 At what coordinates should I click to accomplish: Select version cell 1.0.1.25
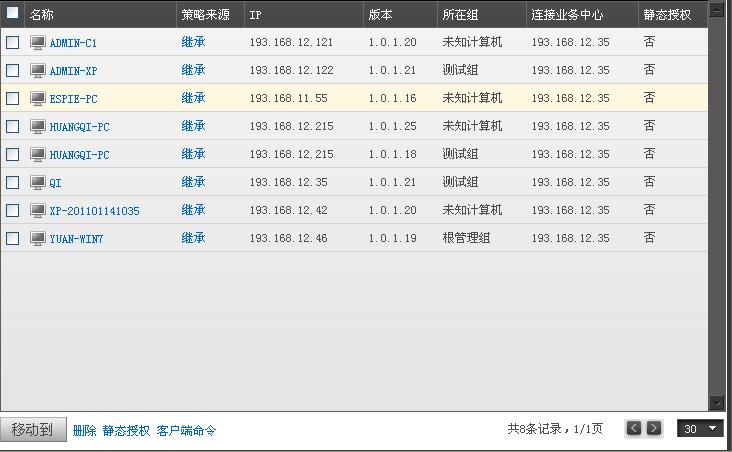392,127
